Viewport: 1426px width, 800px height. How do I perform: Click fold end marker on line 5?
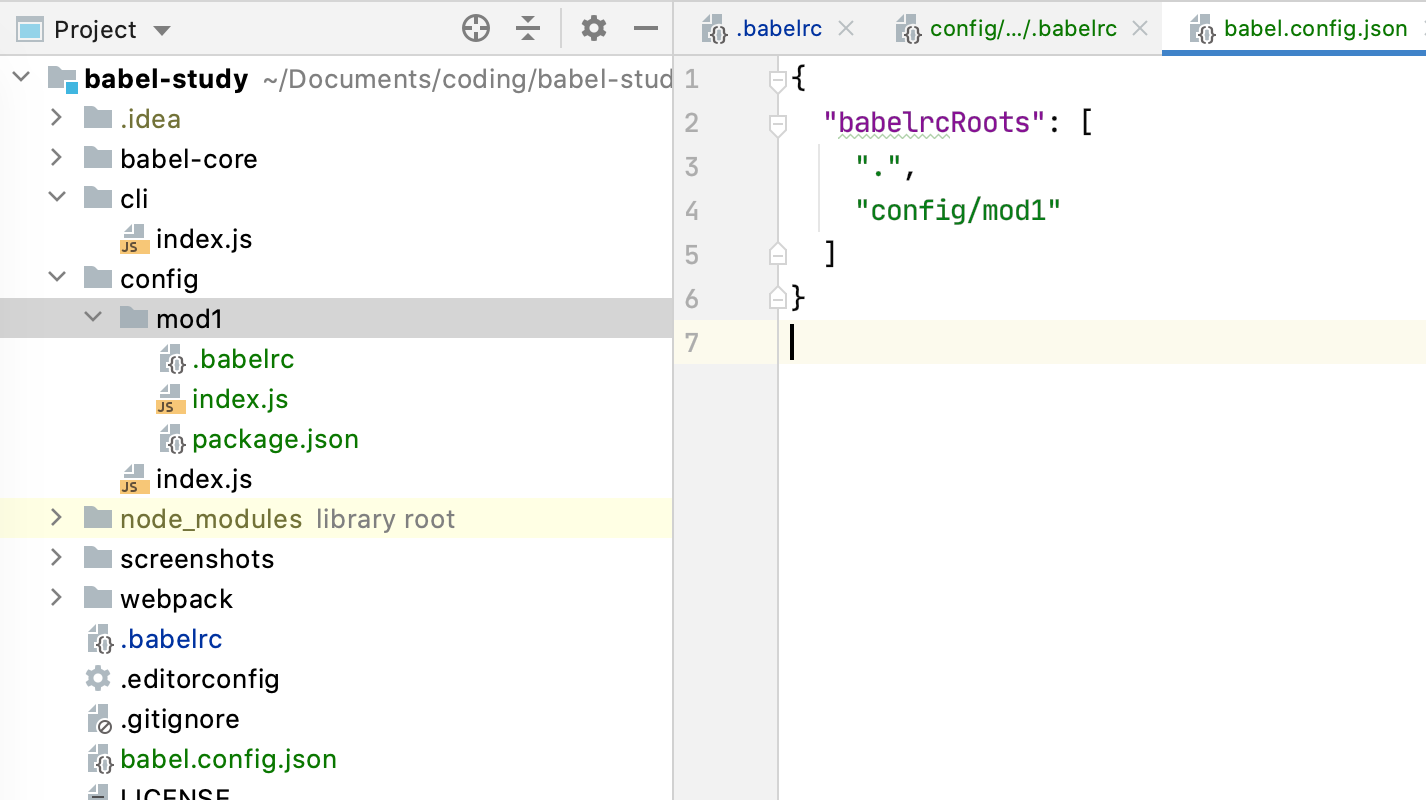(778, 254)
